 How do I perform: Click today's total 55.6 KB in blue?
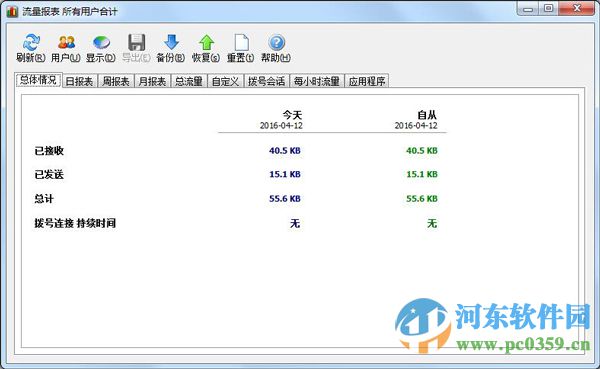click(x=285, y=199)
